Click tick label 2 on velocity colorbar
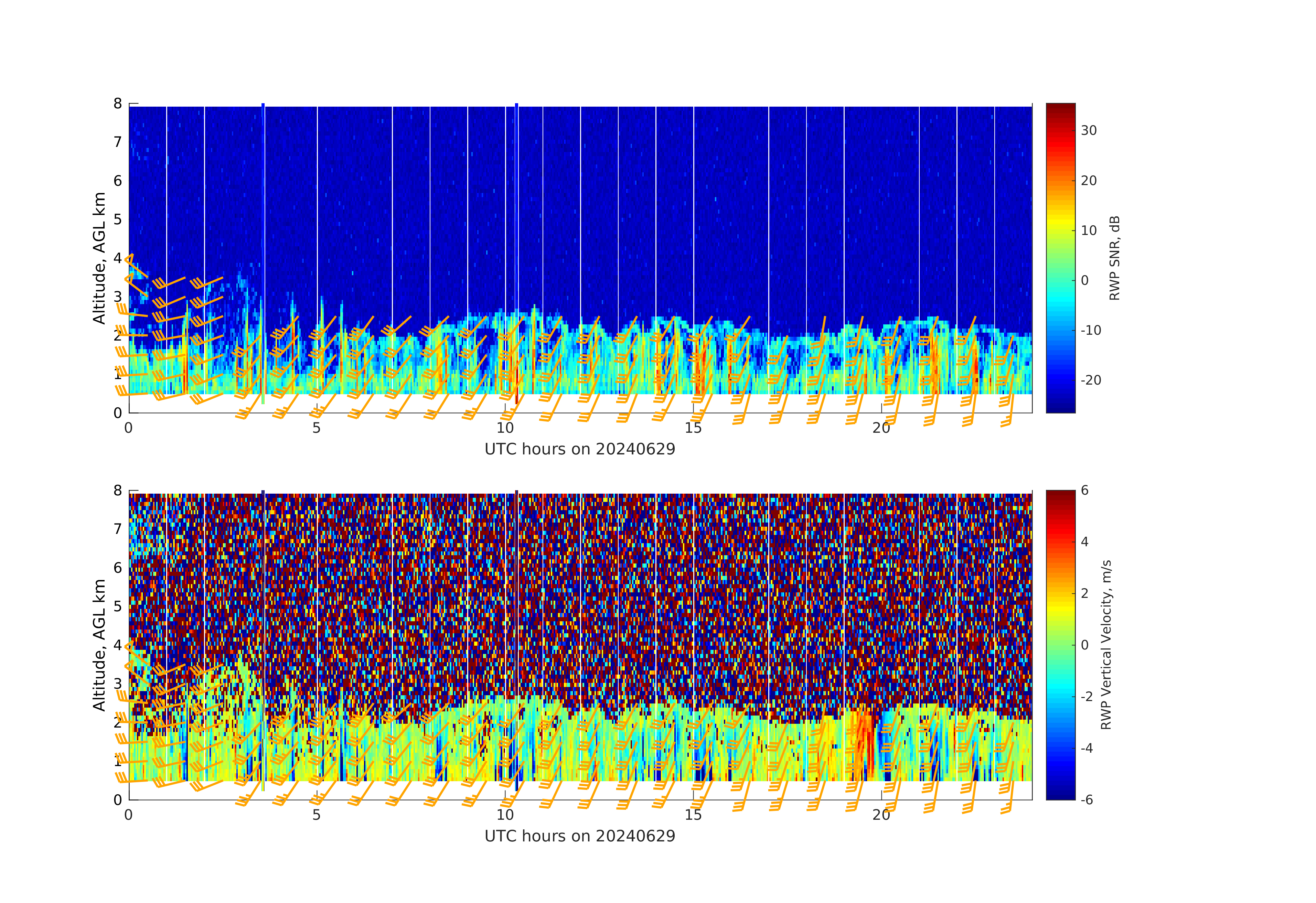The image size is (1316, 903). (x=1084, y=593)
